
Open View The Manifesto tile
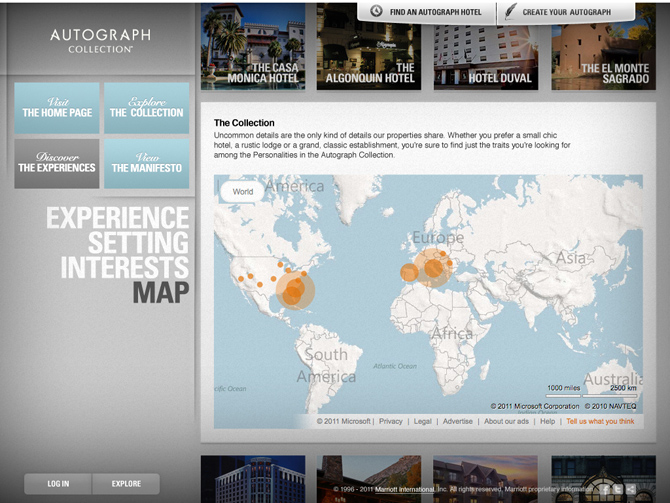[x=146, y=164]
